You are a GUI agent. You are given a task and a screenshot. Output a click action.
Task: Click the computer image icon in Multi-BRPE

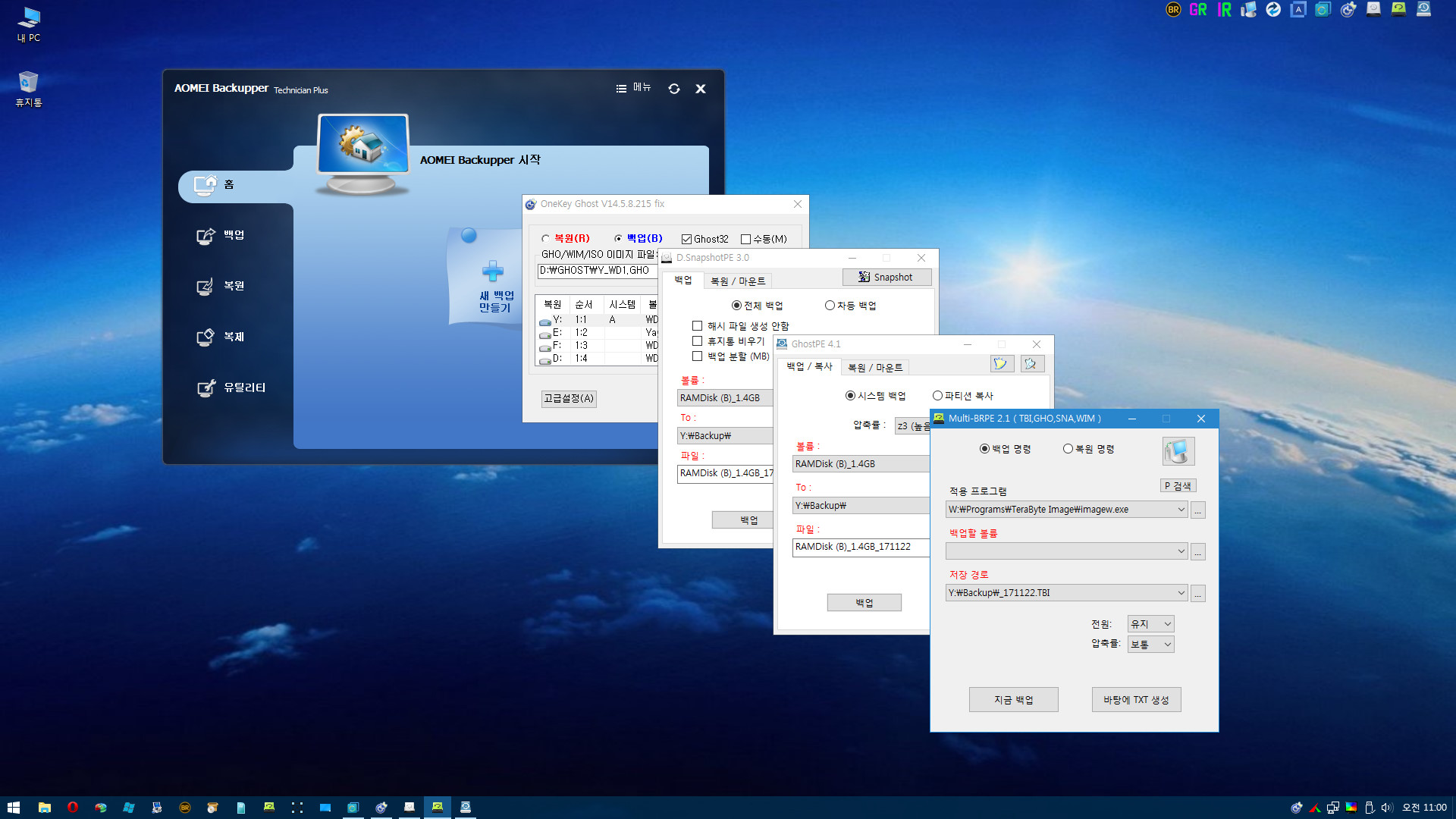click(x=1178, y=451)
